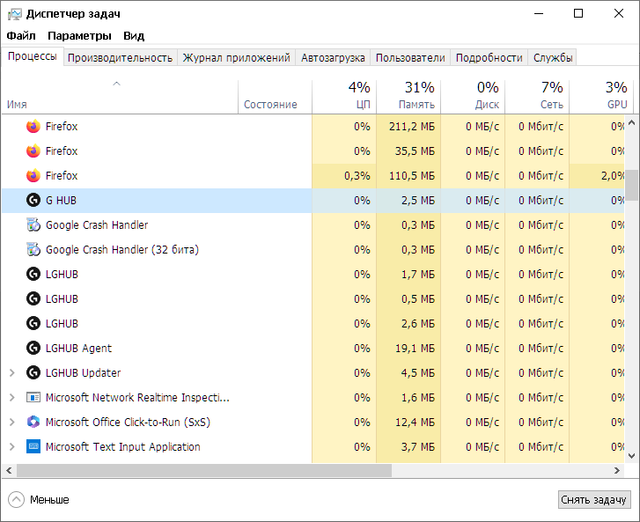640x522 pixels.
Task: Click the Google Crash Handler icon
Action: point(33,225)
